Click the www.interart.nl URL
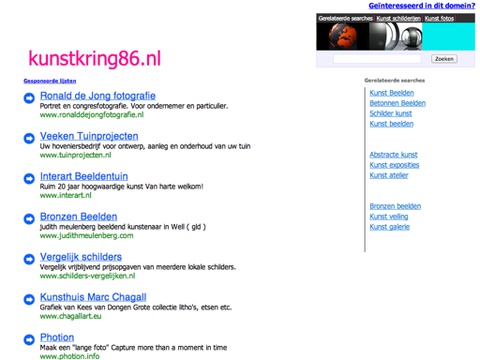The image size is (480, 360). [x=65, y=195]
